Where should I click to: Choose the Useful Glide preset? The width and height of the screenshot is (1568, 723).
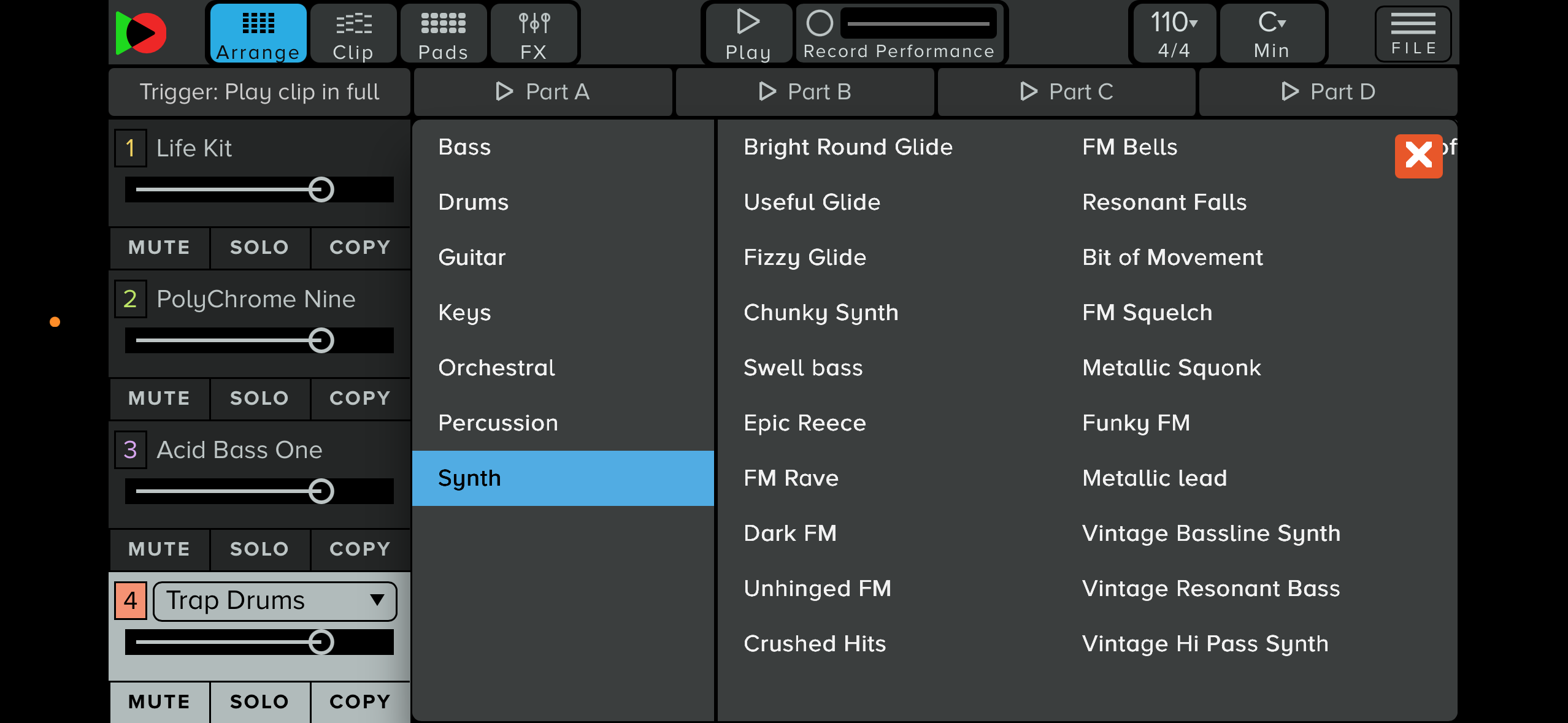tap(812, 202)
